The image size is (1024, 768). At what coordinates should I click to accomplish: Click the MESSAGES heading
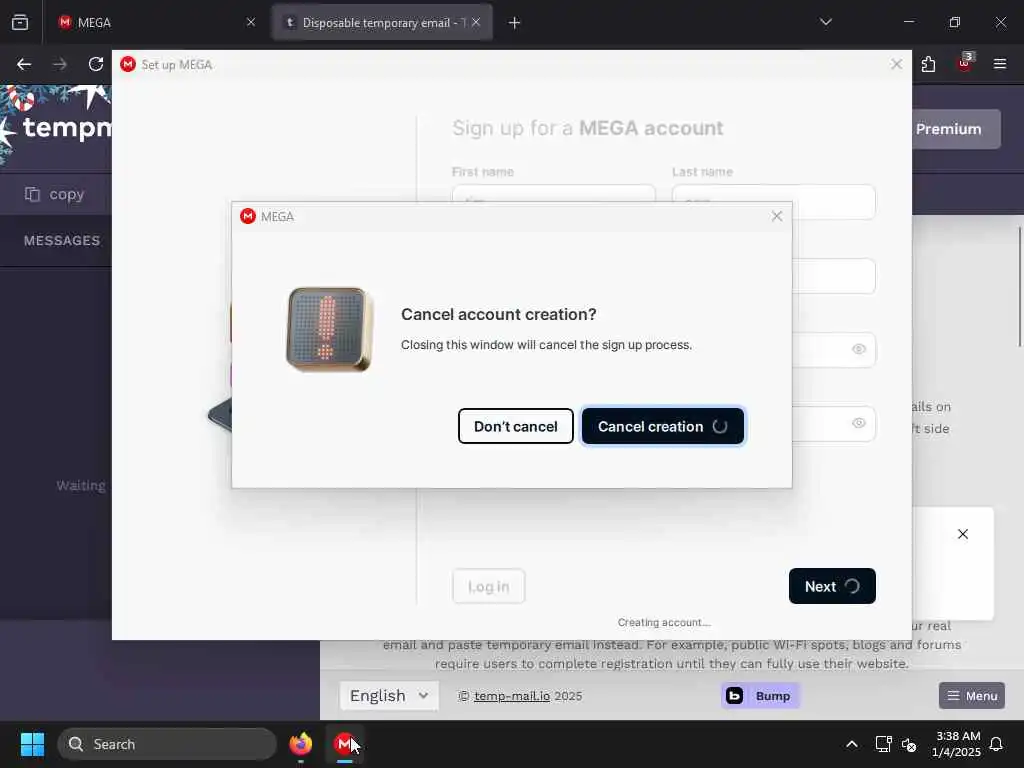click(x=62, y=240)
